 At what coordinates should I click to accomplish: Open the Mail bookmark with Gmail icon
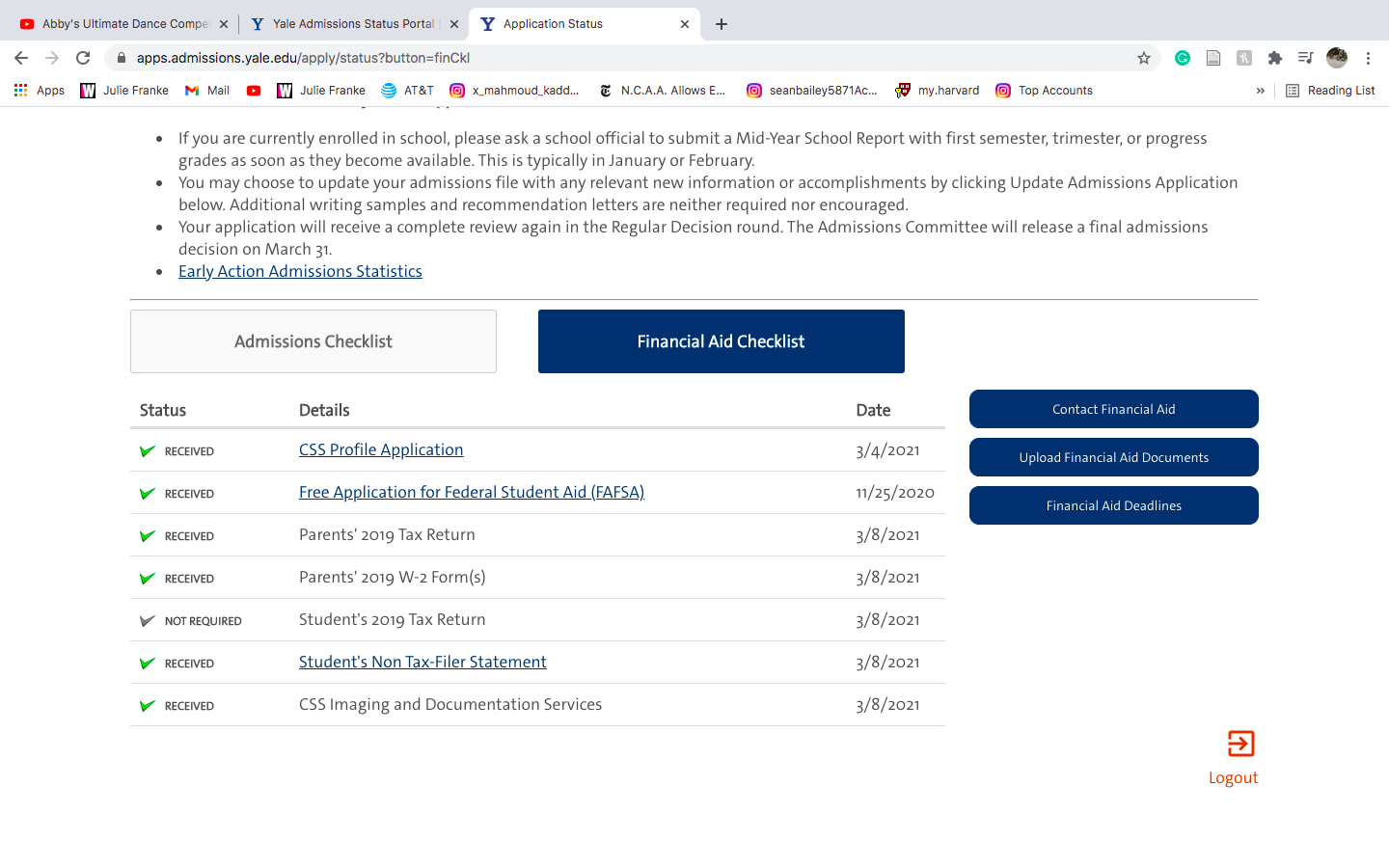pyautogui.click(x=207, y=91)
